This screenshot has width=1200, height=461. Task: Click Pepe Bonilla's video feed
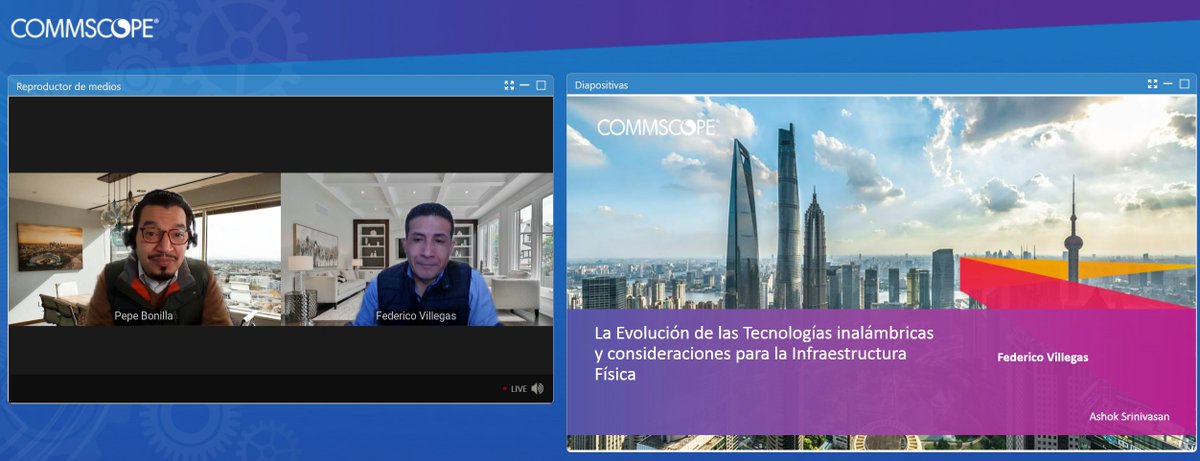click(145, 250)
